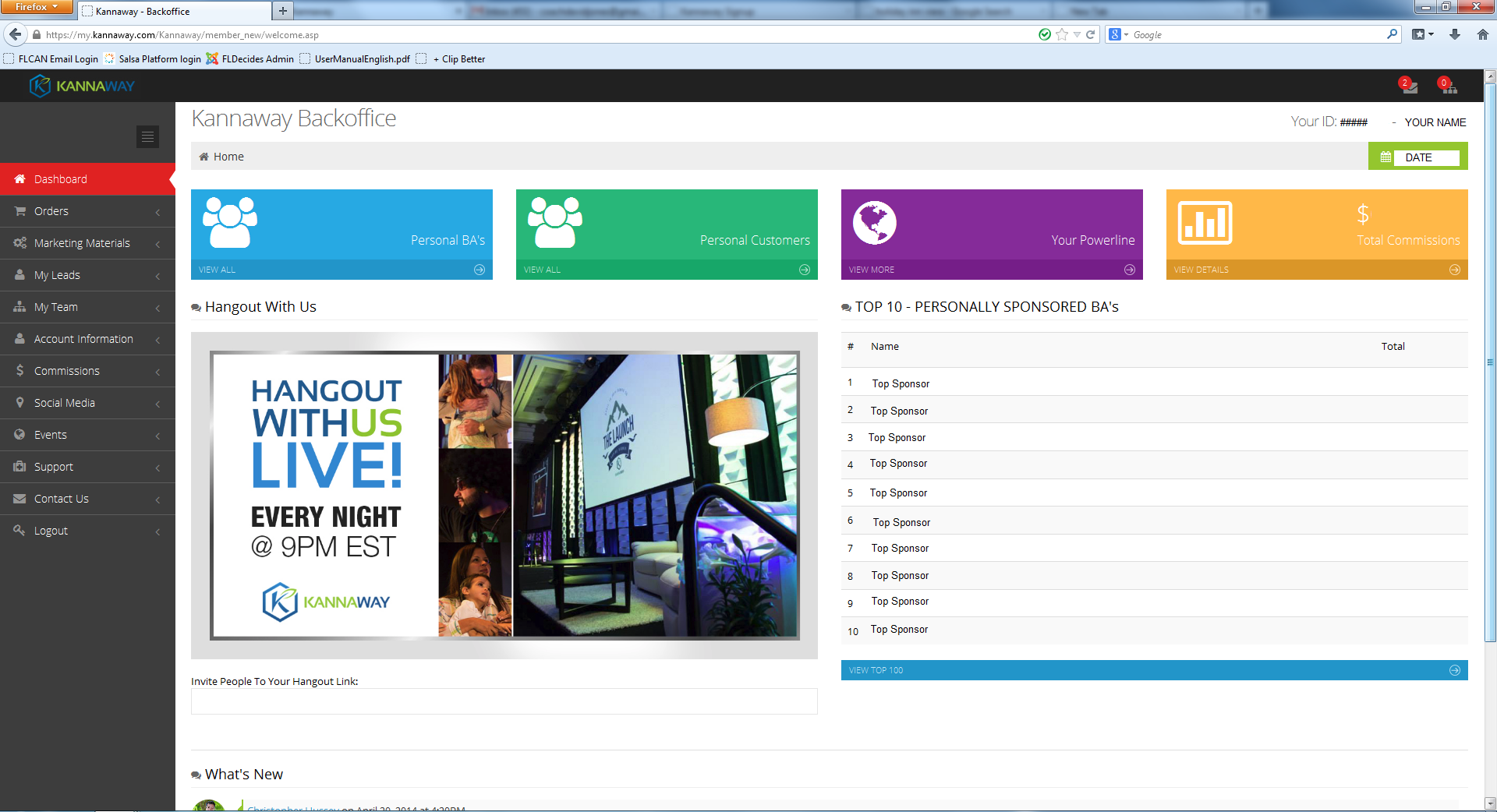Open Contact Us menu item
Viewport: 1497px width, 812px height.
point(87,499)
